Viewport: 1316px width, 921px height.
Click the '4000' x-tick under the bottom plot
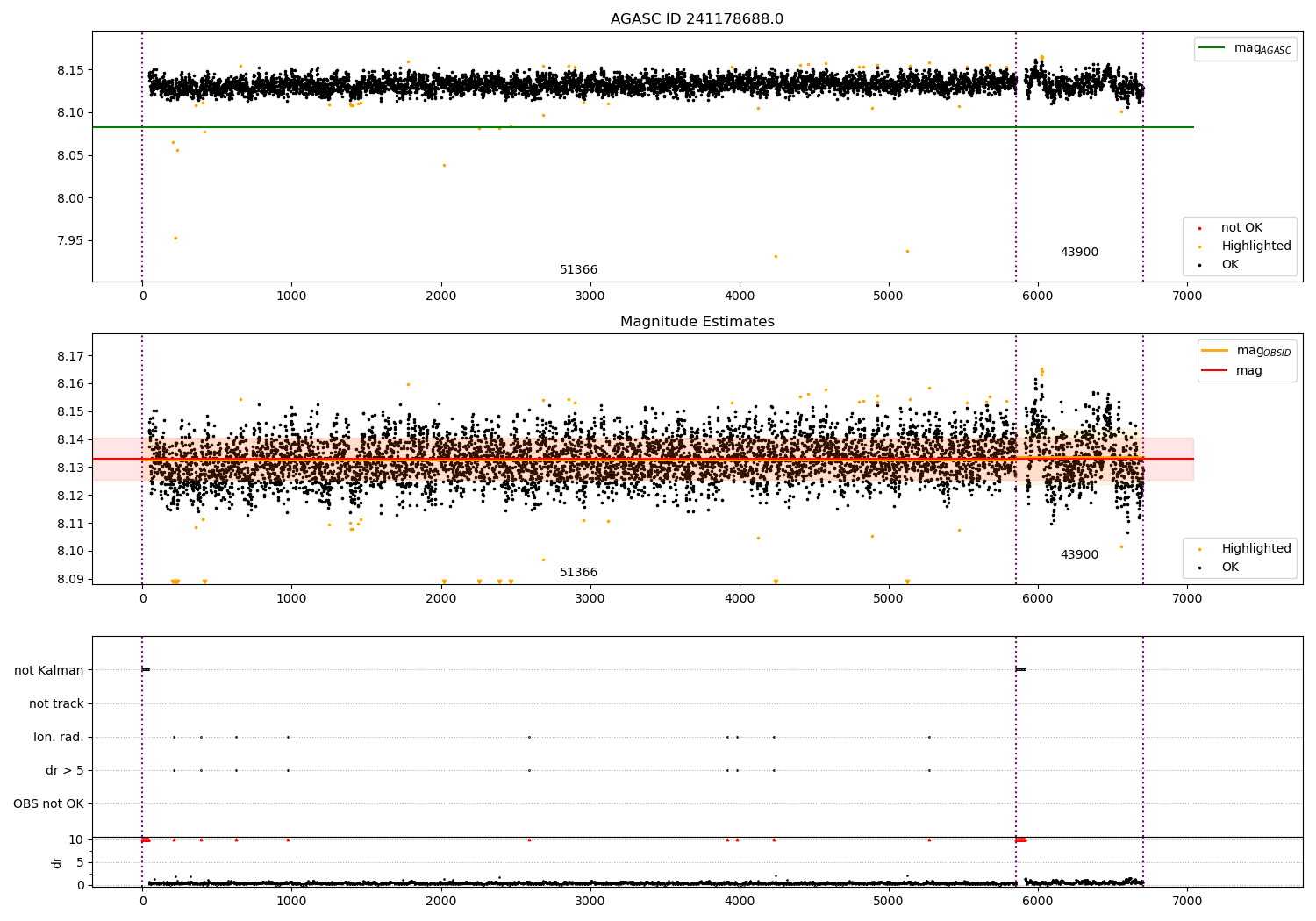point(740,902)
